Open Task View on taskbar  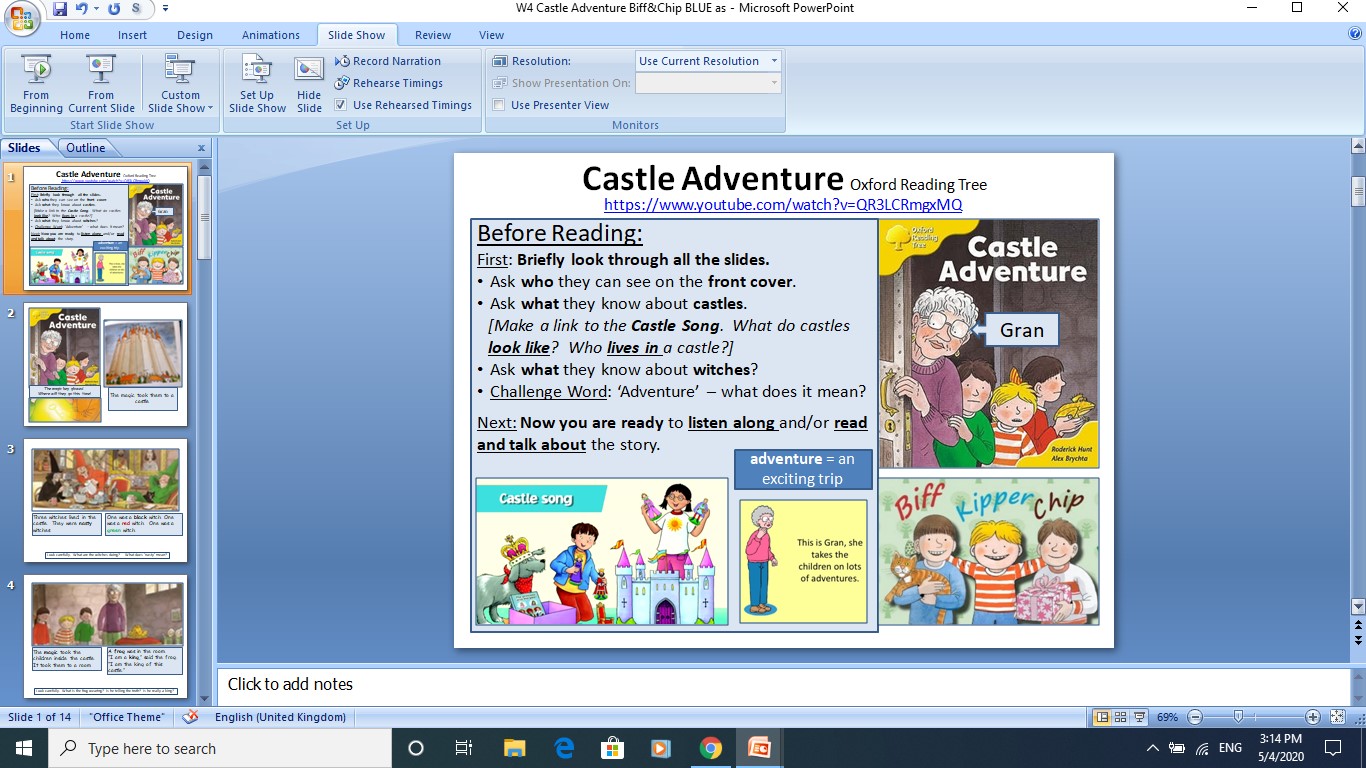click(x=464, y=748)
